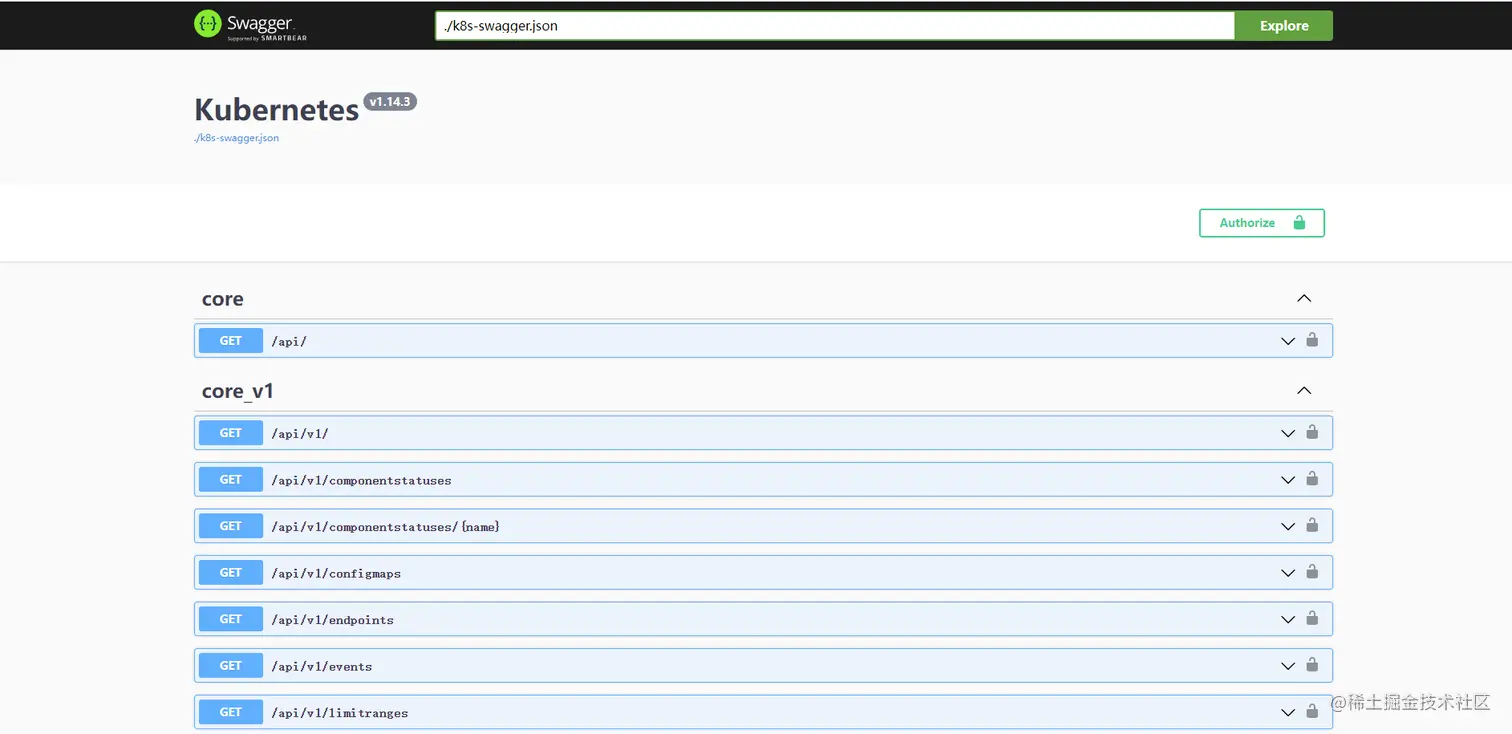Collapse the core section
Viewport: 1512px width, 734px height.
[1304, 298]
